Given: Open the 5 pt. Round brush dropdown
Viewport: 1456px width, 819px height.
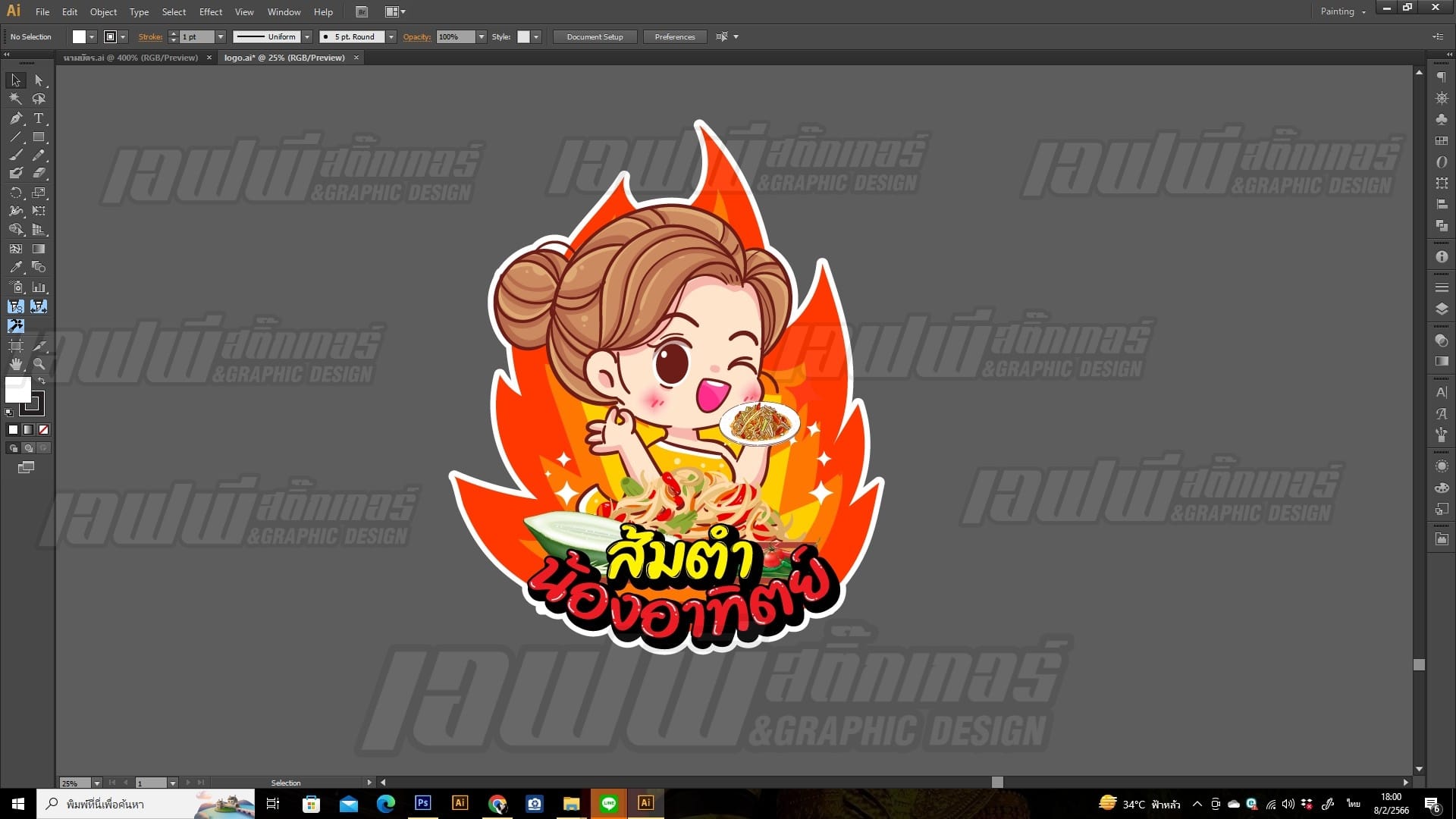Looking at the screenshot, I should pos(391,36).
